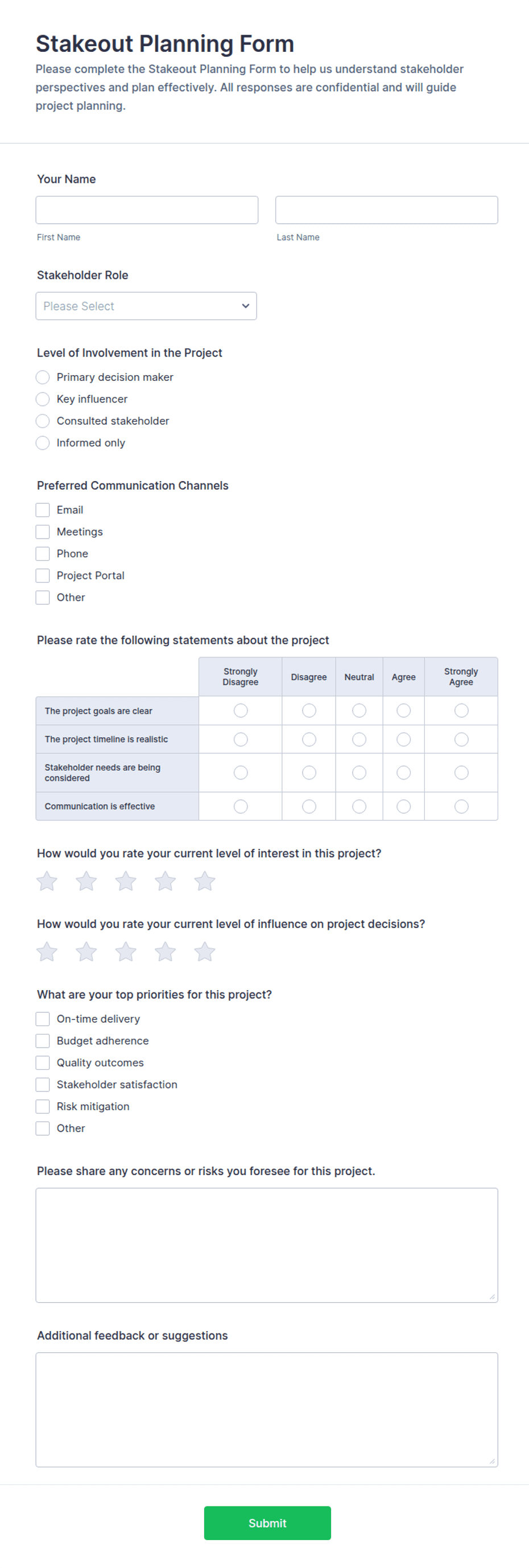The width and height of the screenshot is (529, 1568).
Task: Select Neutral for project timeline is realistic
Action: [359, 740]
